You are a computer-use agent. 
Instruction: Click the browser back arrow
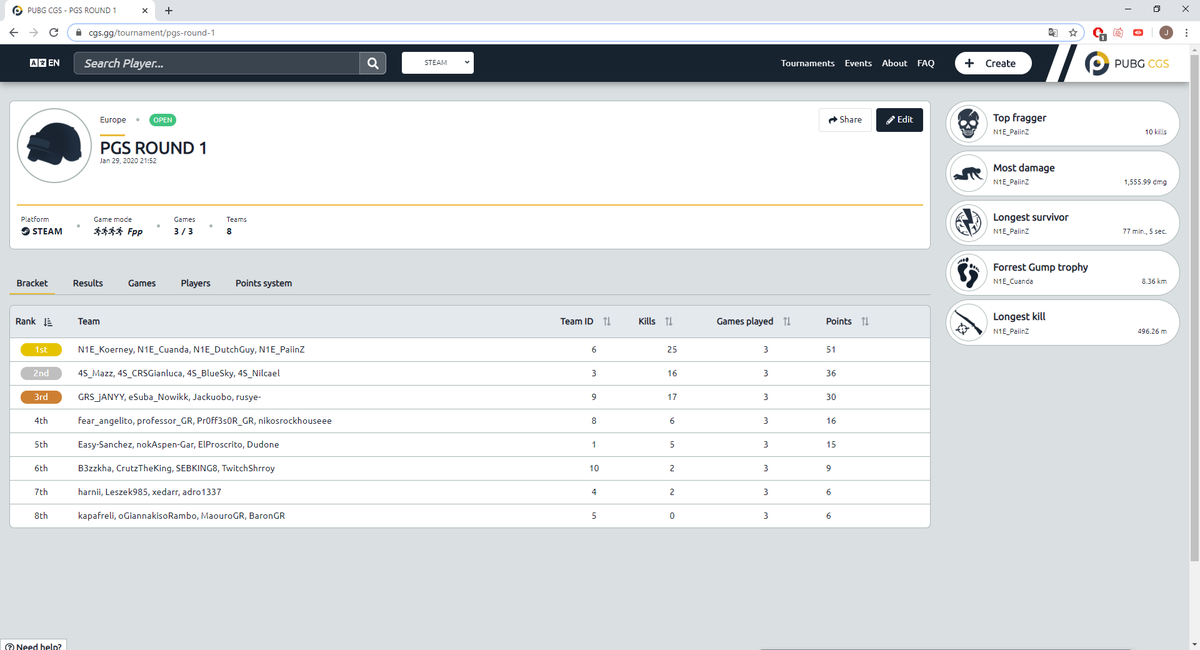pos(14,32)
